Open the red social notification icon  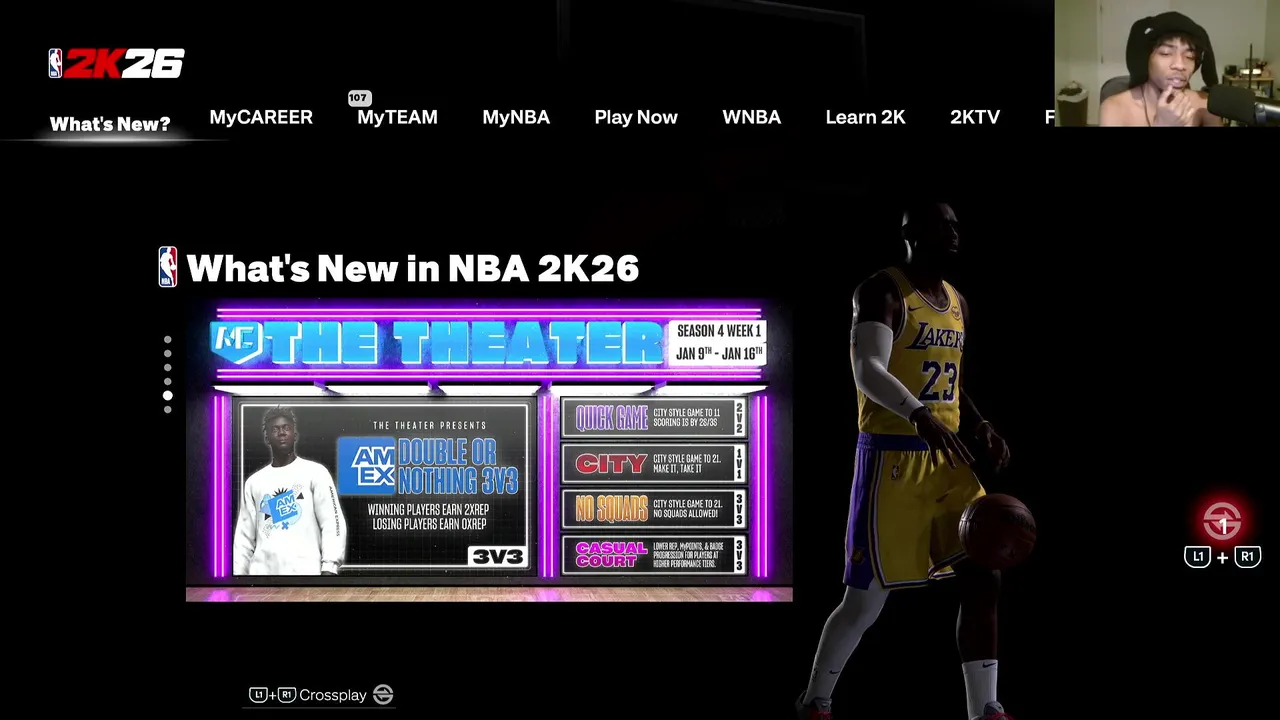click(1222, 521)
